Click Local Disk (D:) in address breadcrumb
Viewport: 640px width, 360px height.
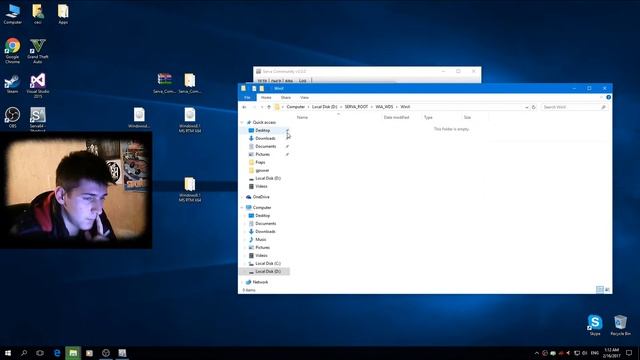pyautogui.click(x=324, y=107)
